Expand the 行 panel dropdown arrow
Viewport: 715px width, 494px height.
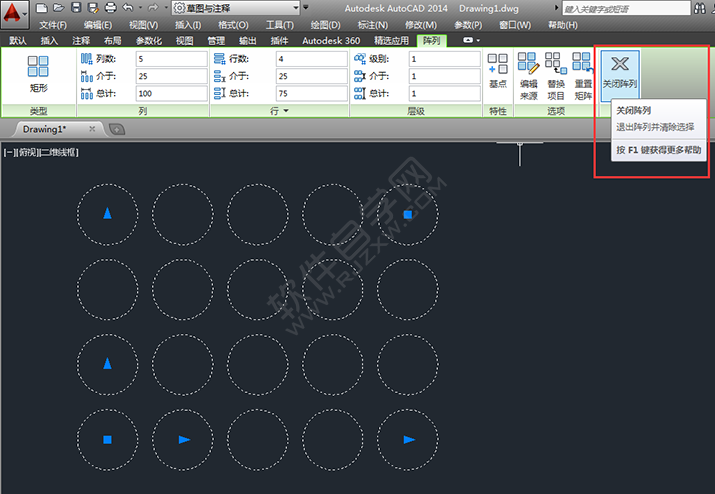(286, 110)
